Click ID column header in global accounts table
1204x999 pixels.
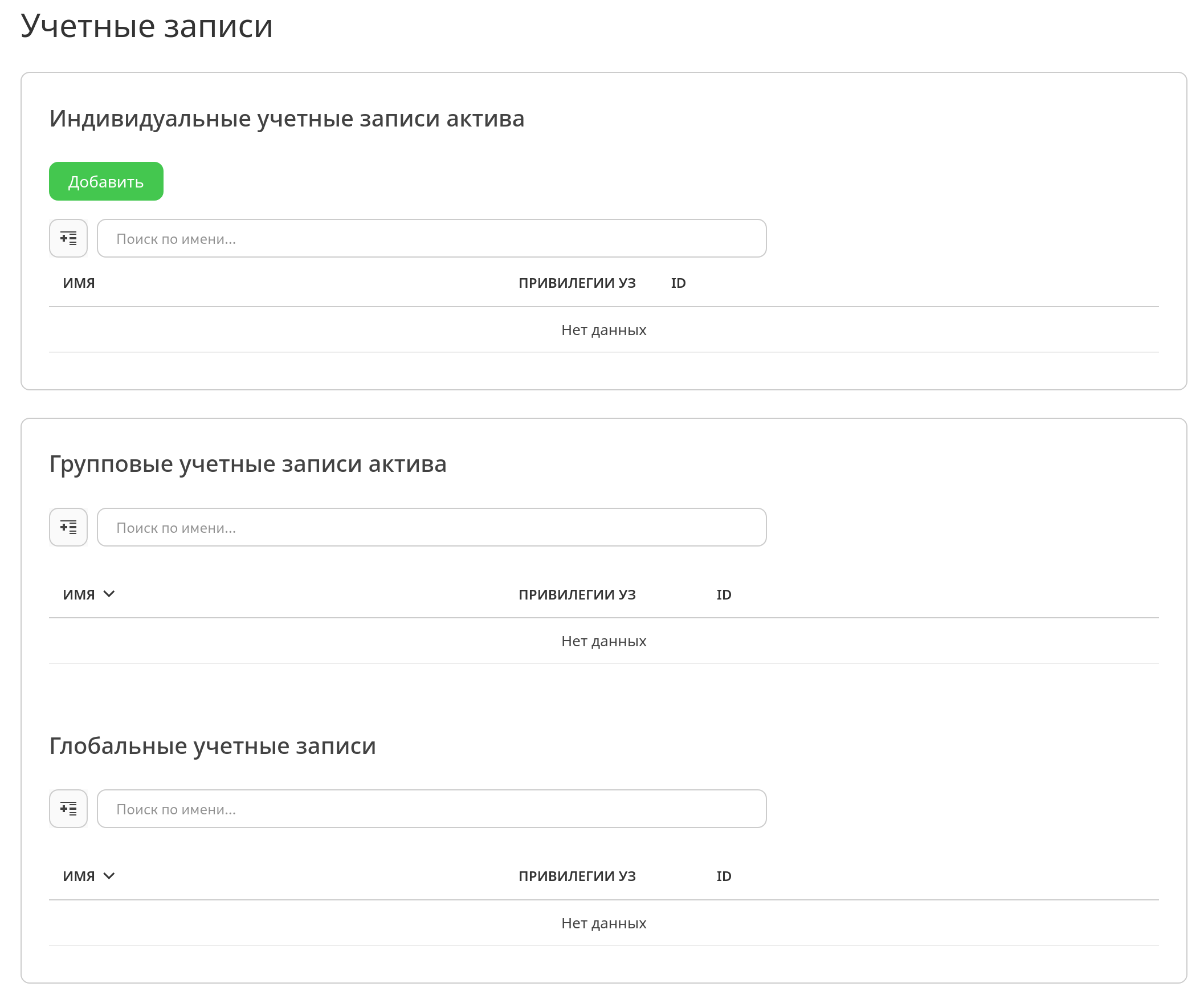point(724,876)
